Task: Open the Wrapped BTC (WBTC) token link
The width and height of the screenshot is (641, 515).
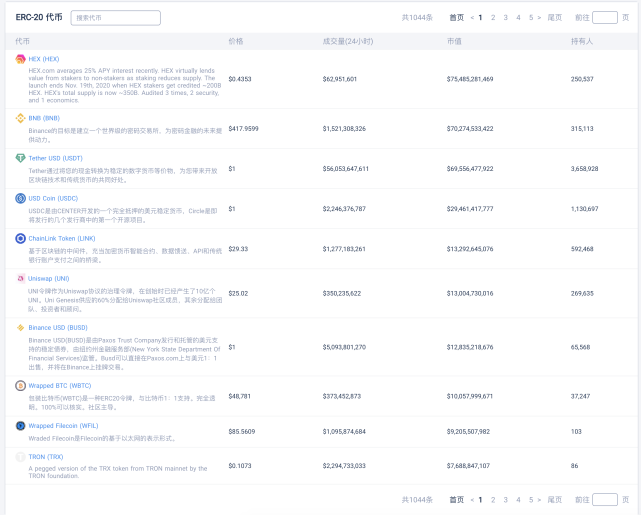Action: pos(60,385)
